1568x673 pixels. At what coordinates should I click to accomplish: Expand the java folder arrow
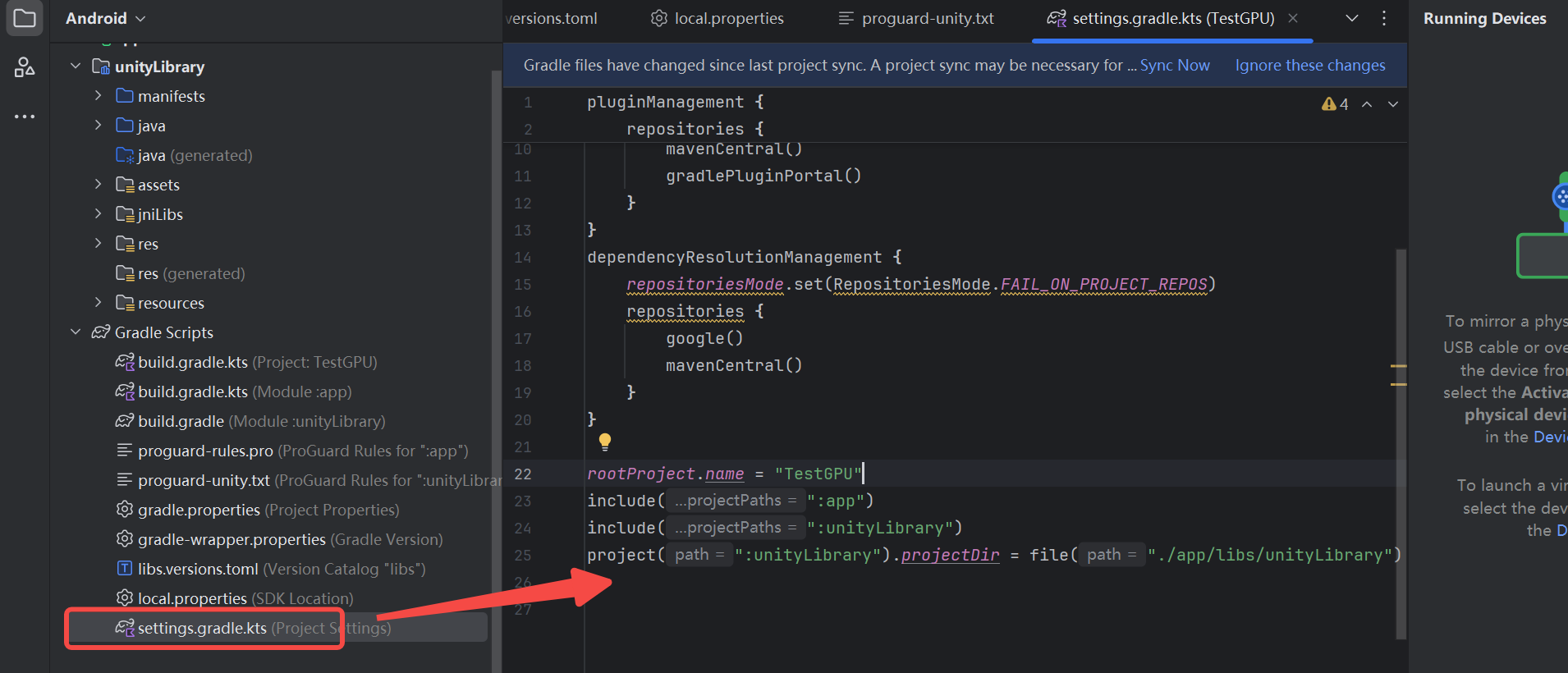pos(99,125)
